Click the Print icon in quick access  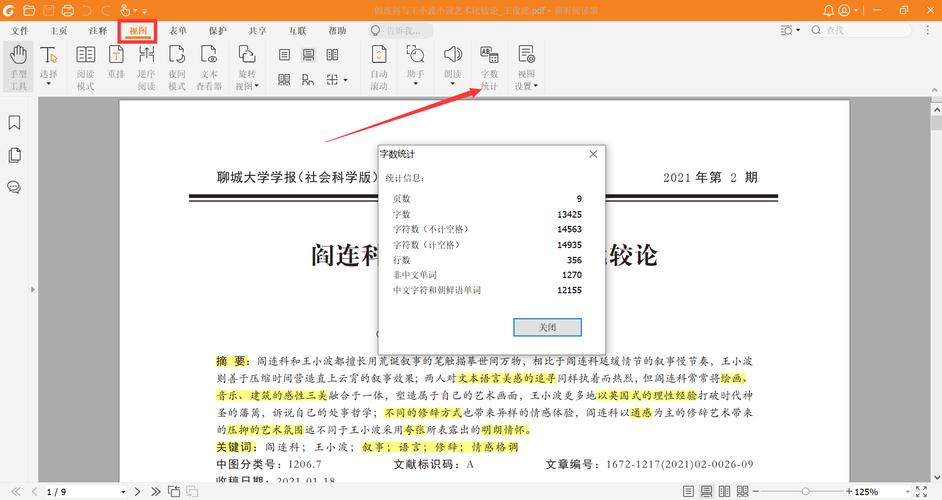point(68,10)
